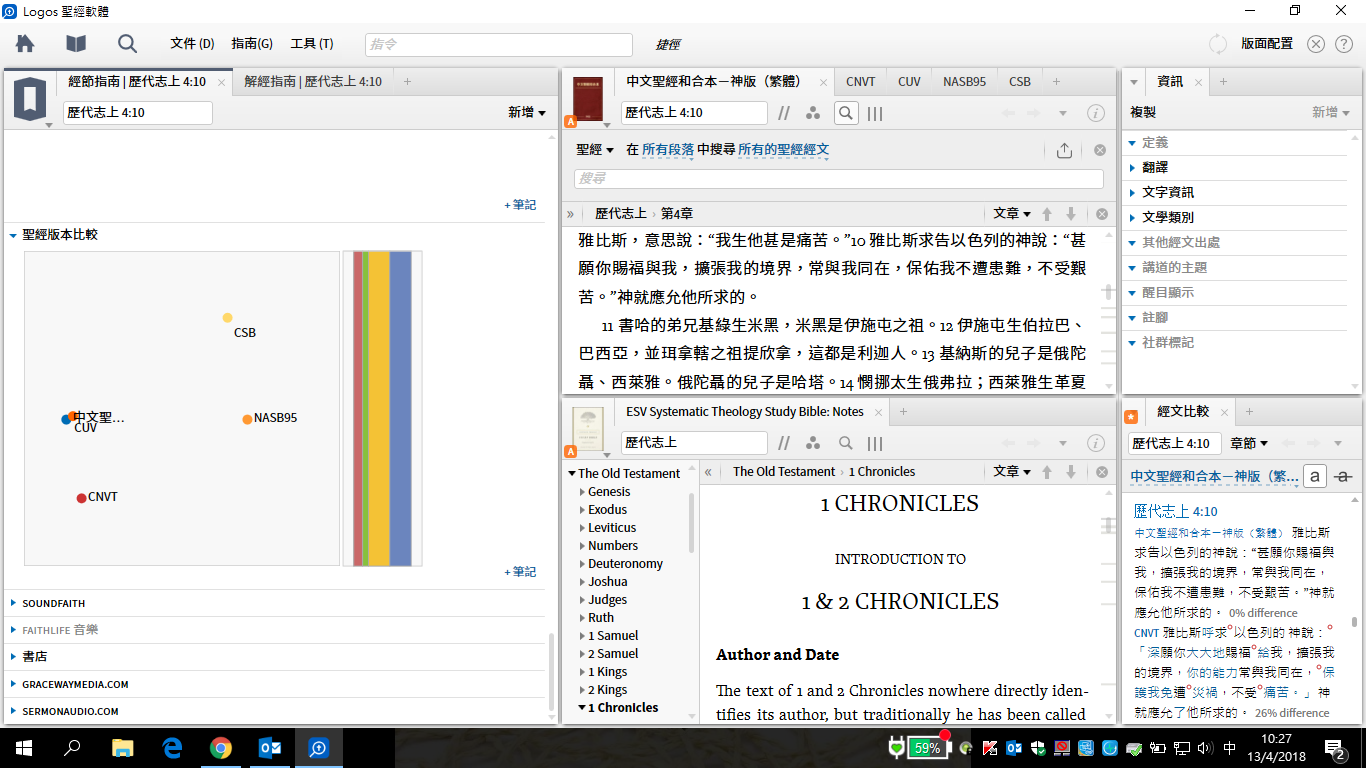
Task: Click 1 Samuel in contents tree
Action: (x=613, y=636)
